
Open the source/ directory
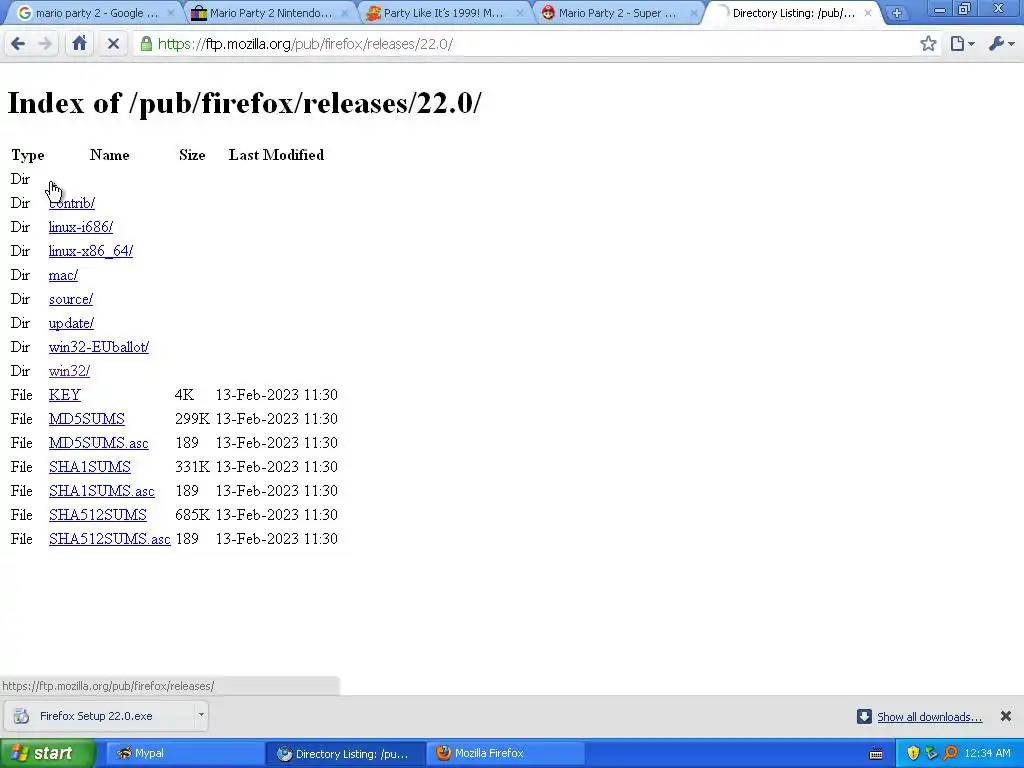[71, 299]
